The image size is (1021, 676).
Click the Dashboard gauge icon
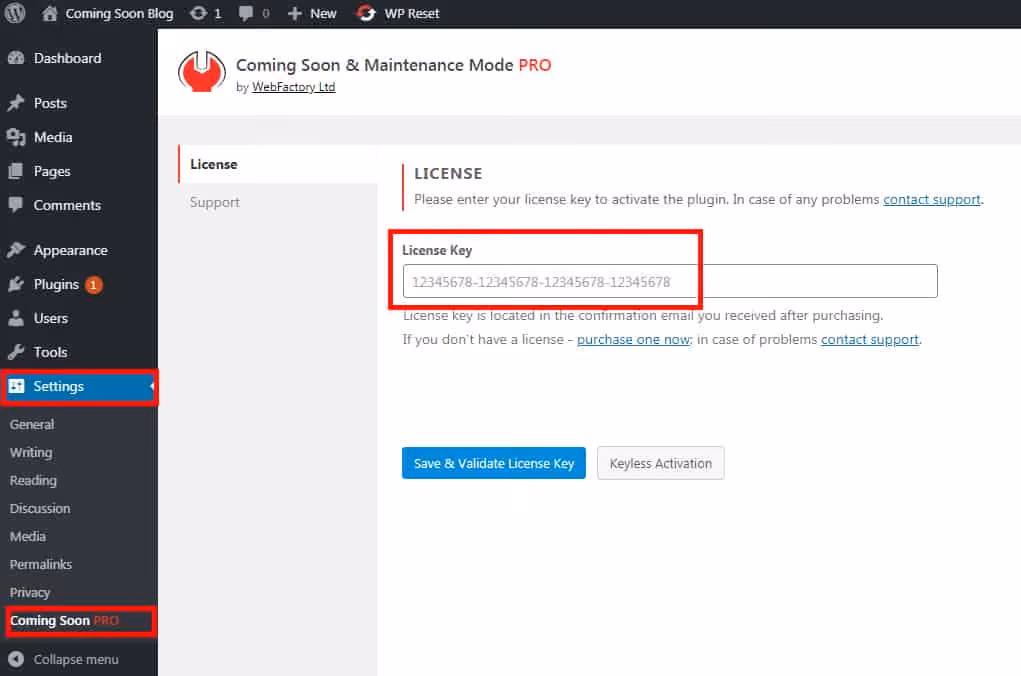(x=16, y=59)
